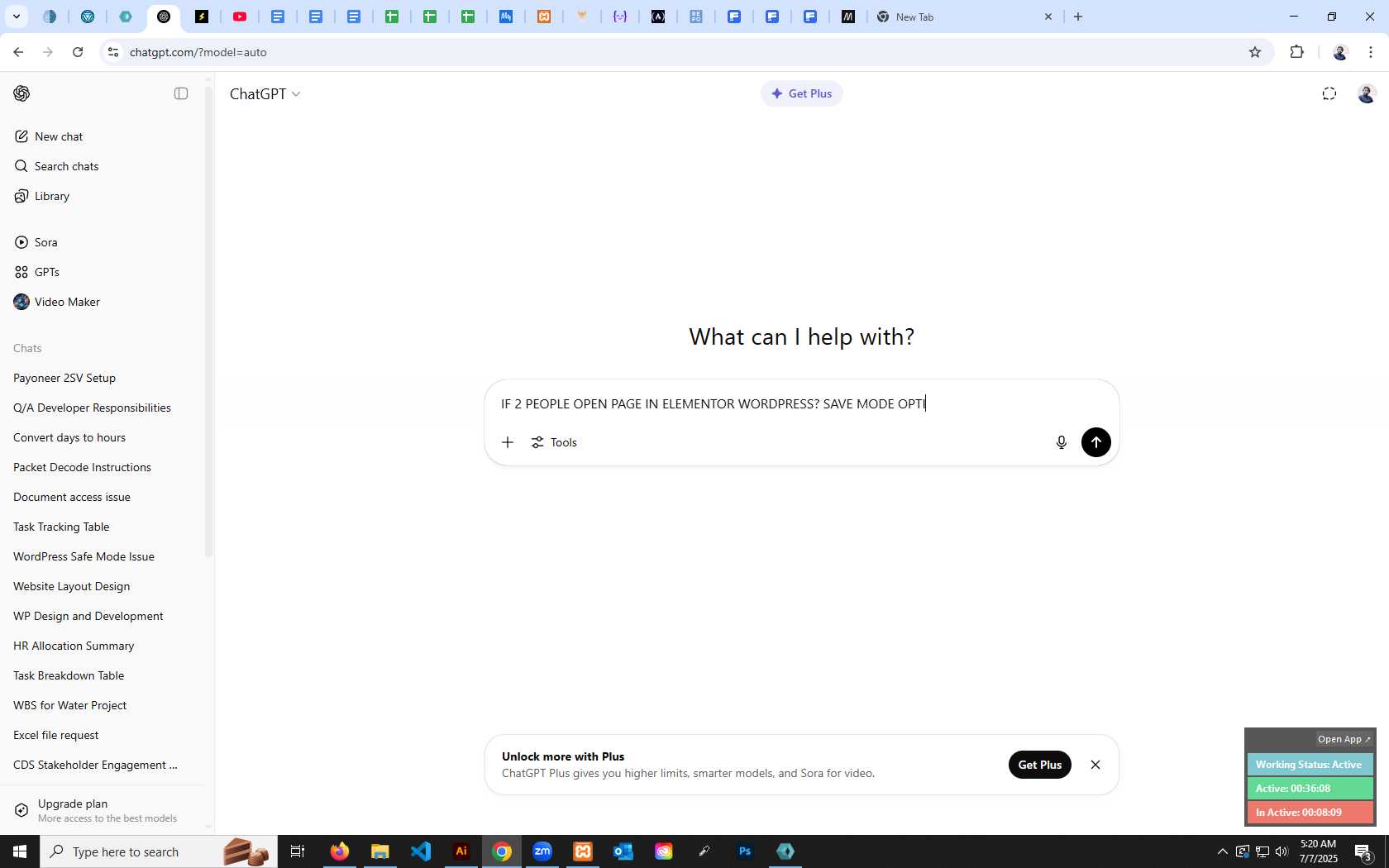Open the Q/A Developer Responsibilities chat
Viewport: 1389px width, 868px height.
click(x=103, y=408)
